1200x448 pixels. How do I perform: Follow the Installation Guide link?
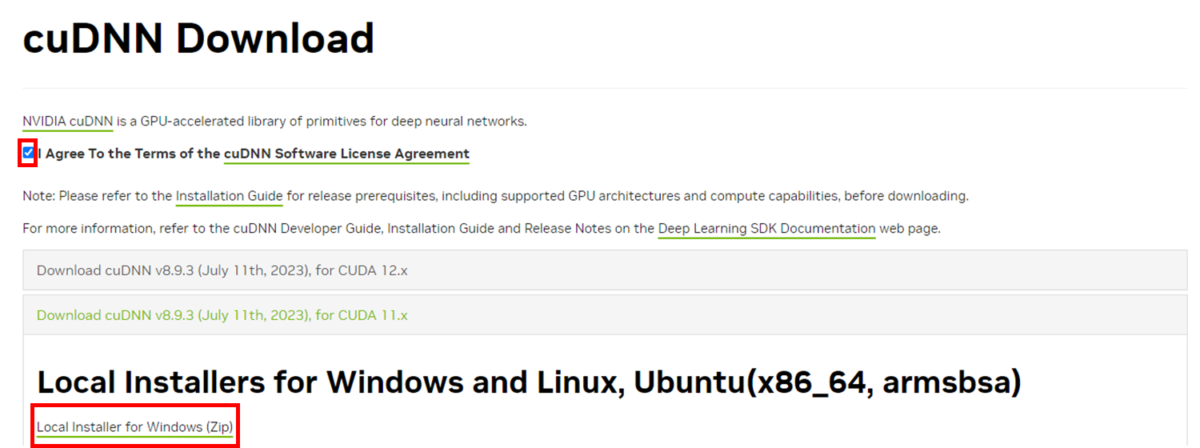[x=229, y=195]
